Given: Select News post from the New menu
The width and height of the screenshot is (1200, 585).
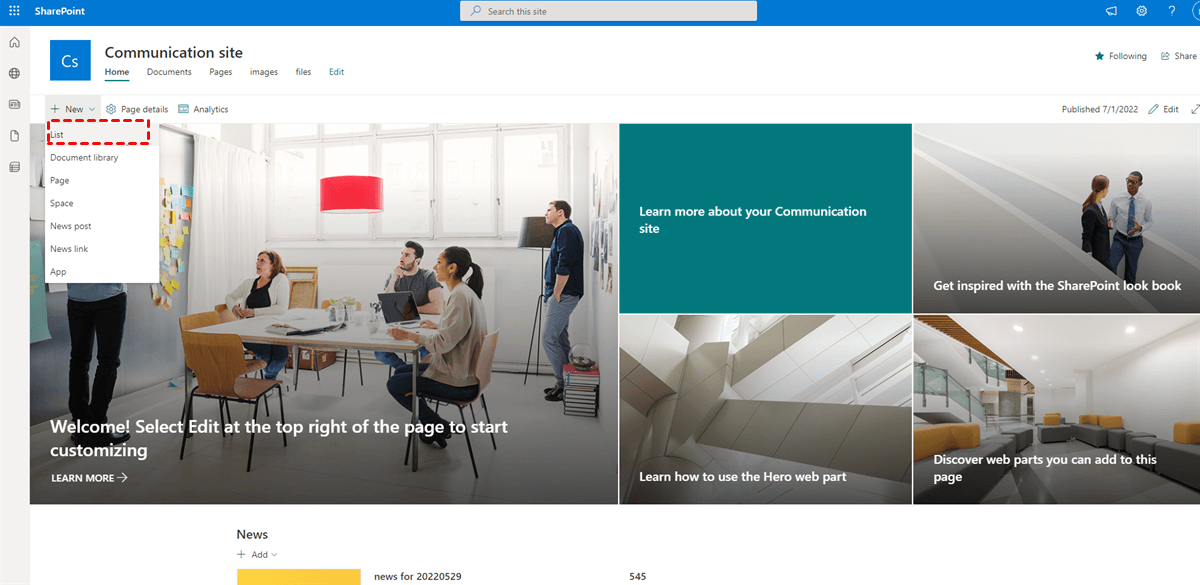Looking at the screenshot, I should tap(102, 226).
